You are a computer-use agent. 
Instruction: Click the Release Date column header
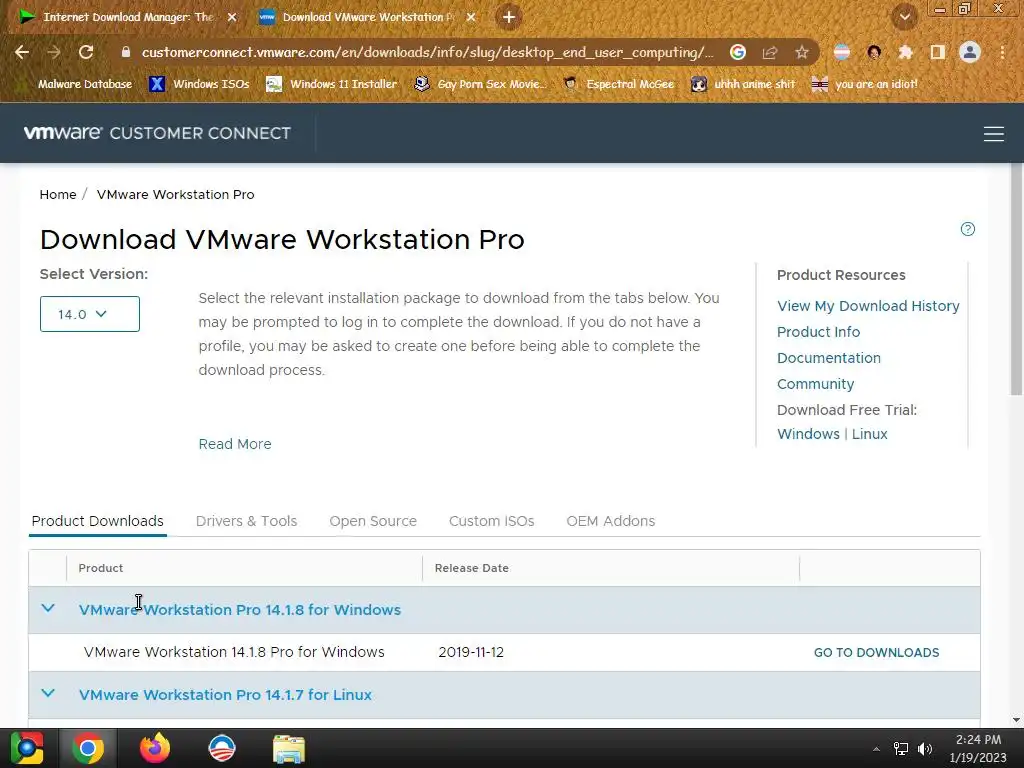[x=472, y=568]
